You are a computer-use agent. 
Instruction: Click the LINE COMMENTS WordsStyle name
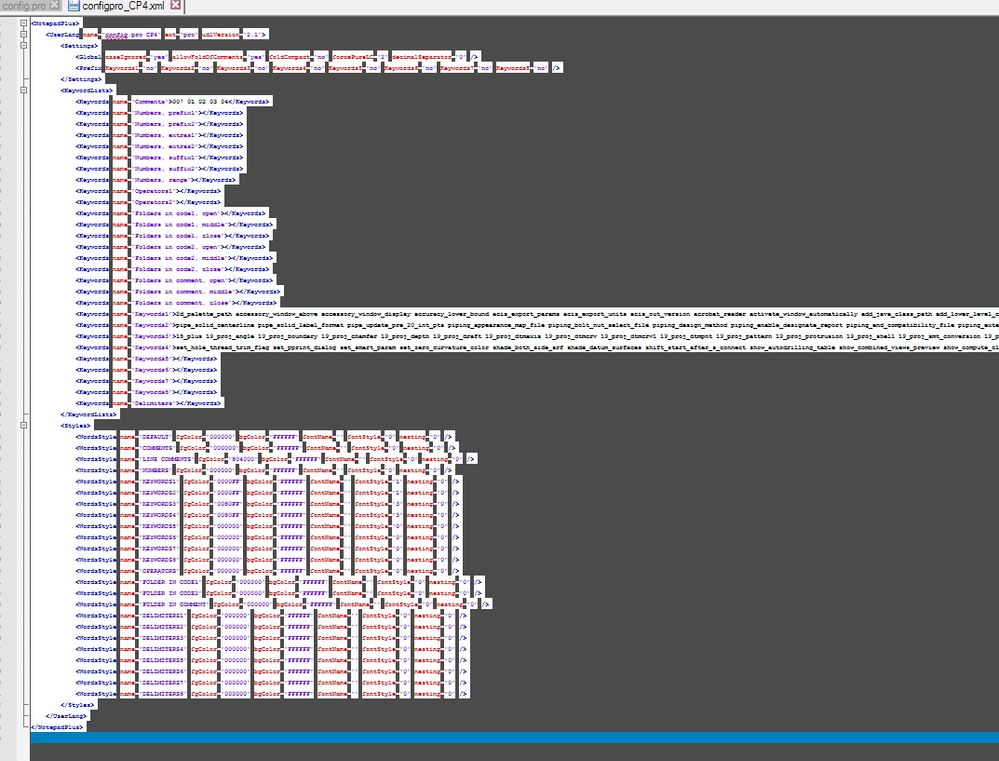tap(166, 459)
